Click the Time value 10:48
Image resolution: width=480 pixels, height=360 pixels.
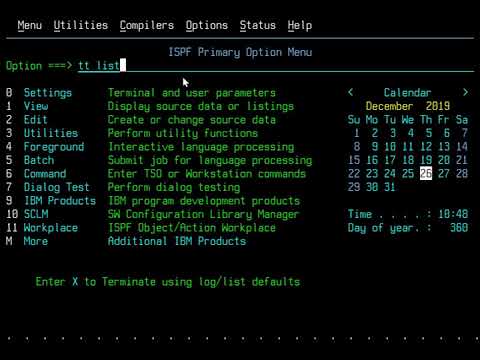click(453, 214)
